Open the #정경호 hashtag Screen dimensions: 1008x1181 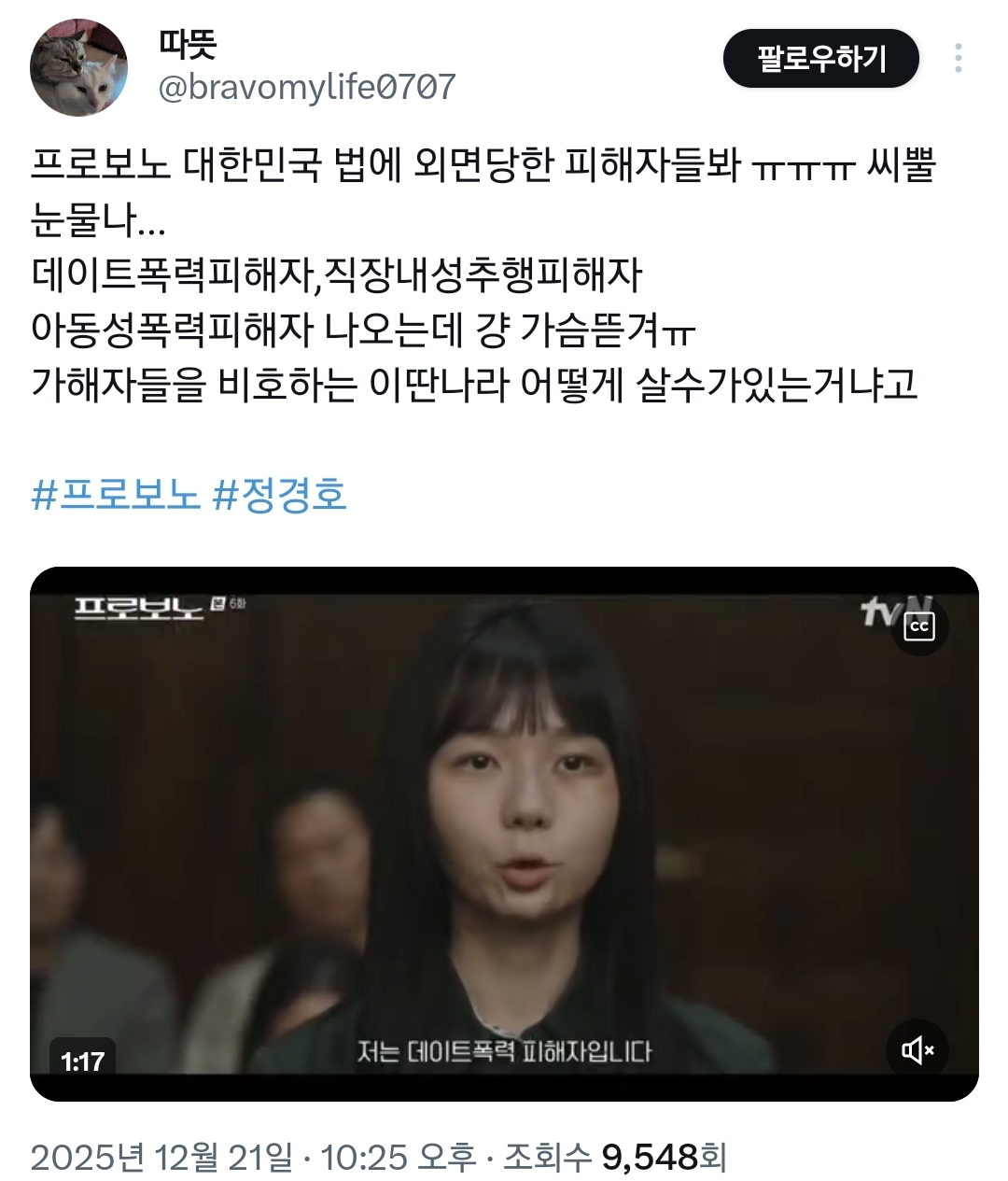[280, 494]
